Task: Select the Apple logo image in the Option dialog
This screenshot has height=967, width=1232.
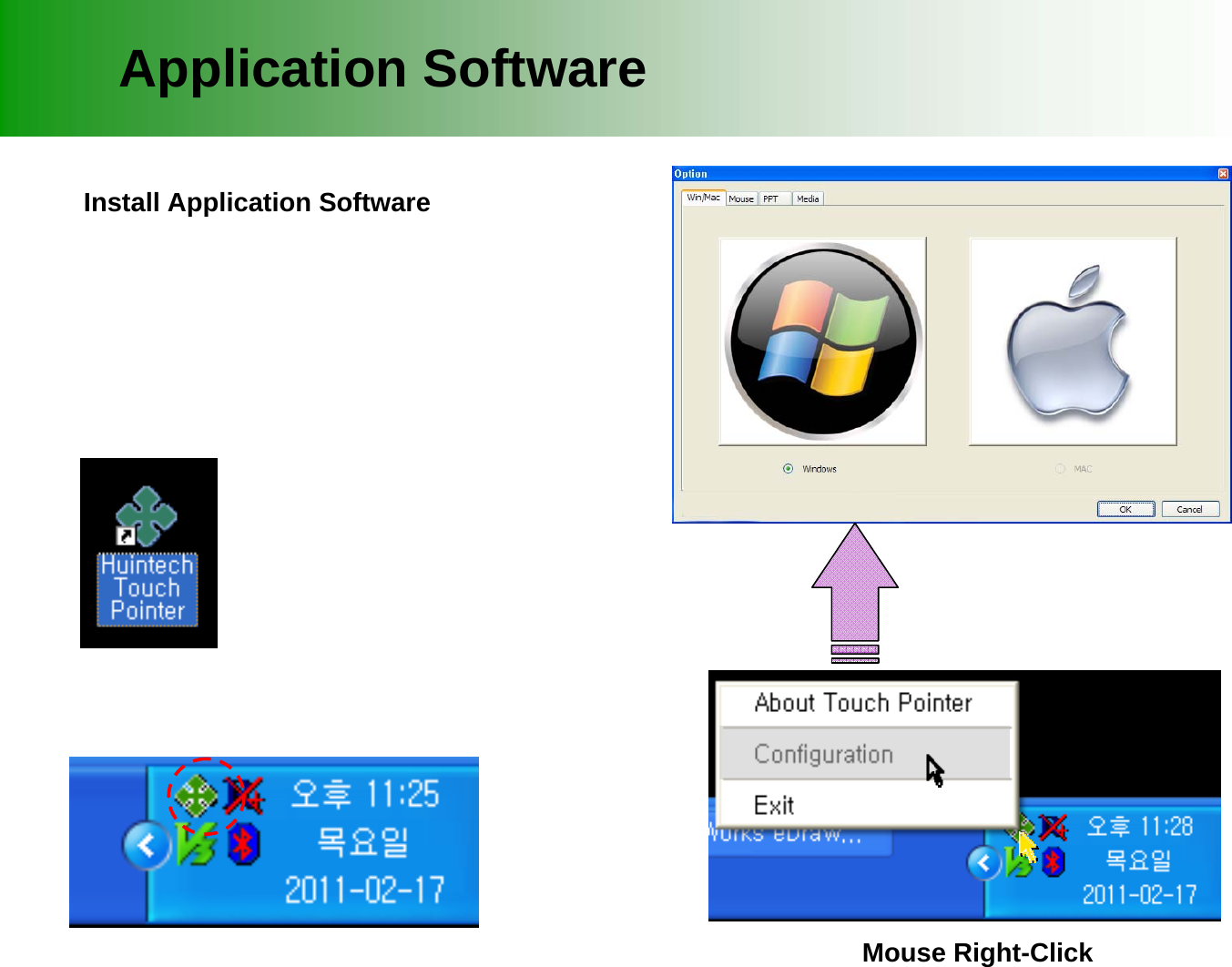Action: (x=1072, y=341)
